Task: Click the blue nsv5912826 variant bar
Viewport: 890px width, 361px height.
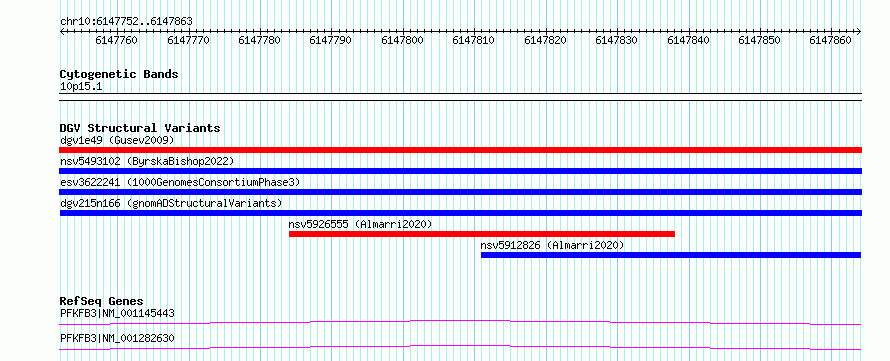Action: 671,255
